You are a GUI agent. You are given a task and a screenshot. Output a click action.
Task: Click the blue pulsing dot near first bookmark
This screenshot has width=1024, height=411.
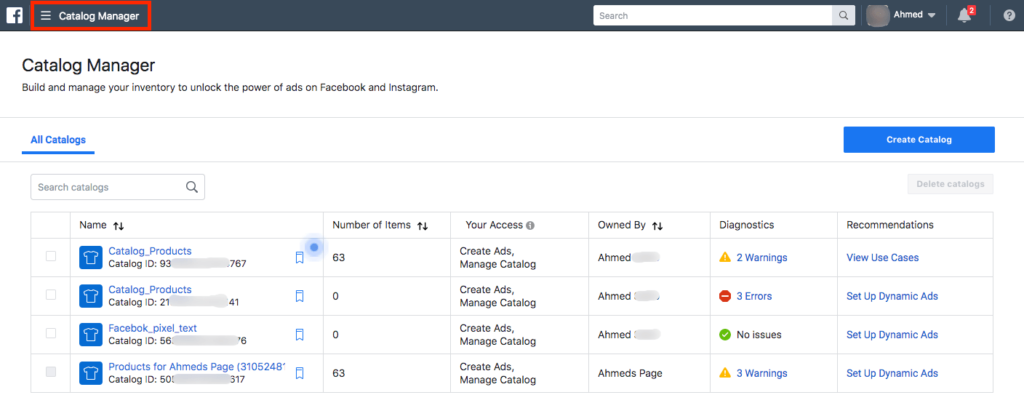(x=314, y=248)
